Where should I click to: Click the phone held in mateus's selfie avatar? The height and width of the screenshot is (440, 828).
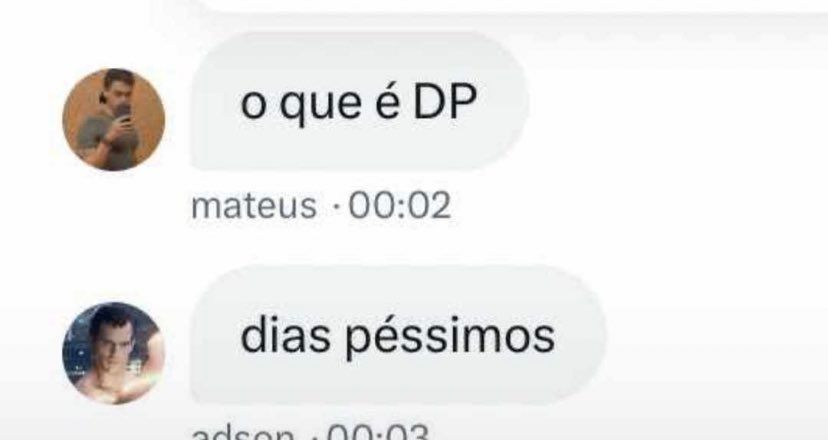tap(123, 112)
